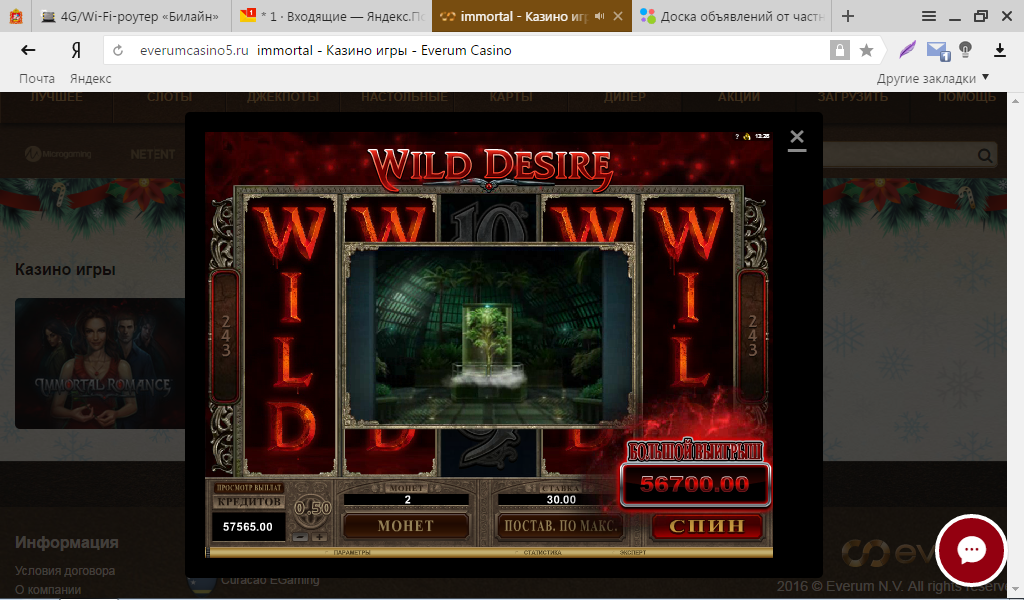Click the lock protect icon in address bar
Image resolution: width=1024 pixels, height=600 pixels.
click(x=840, y=50)
